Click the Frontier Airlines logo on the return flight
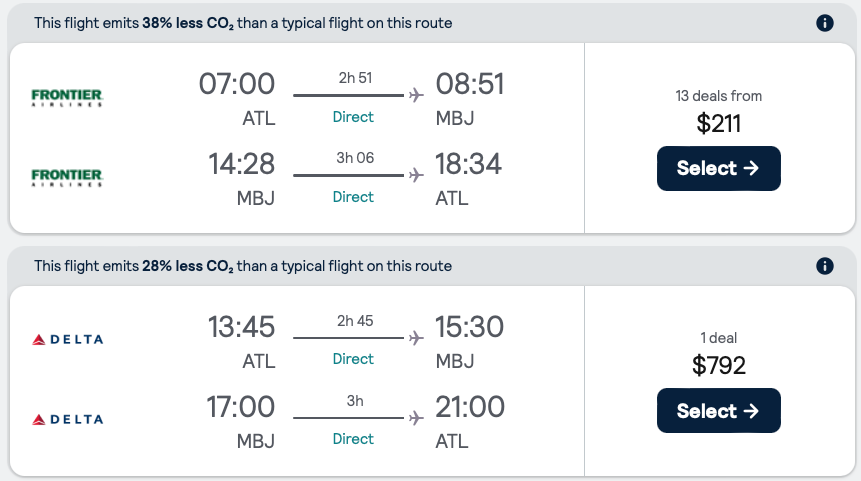The height and width of the screenshot is (481, 861). (68, 177)
